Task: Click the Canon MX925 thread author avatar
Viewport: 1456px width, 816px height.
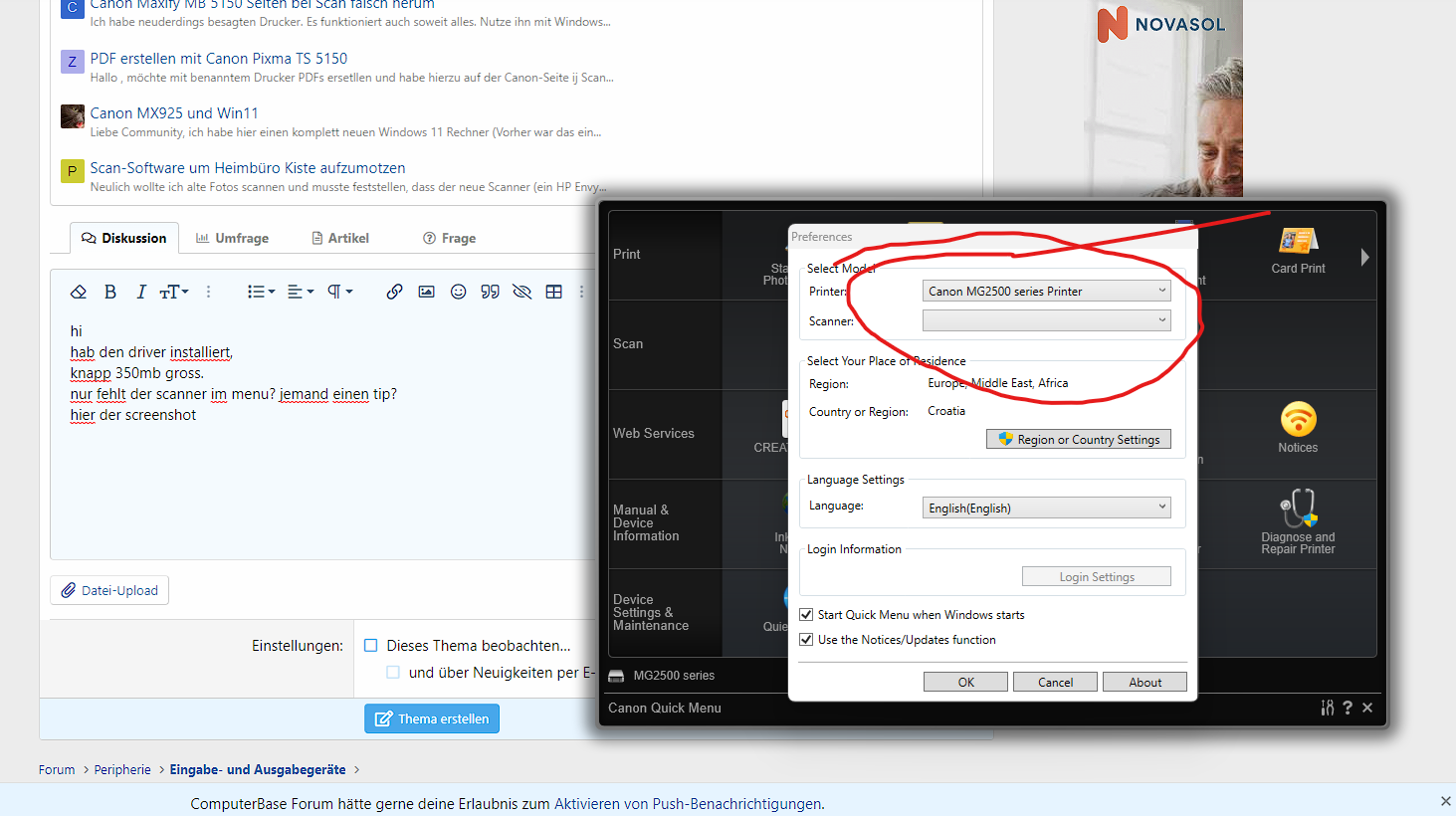Action: pos(72,116)
